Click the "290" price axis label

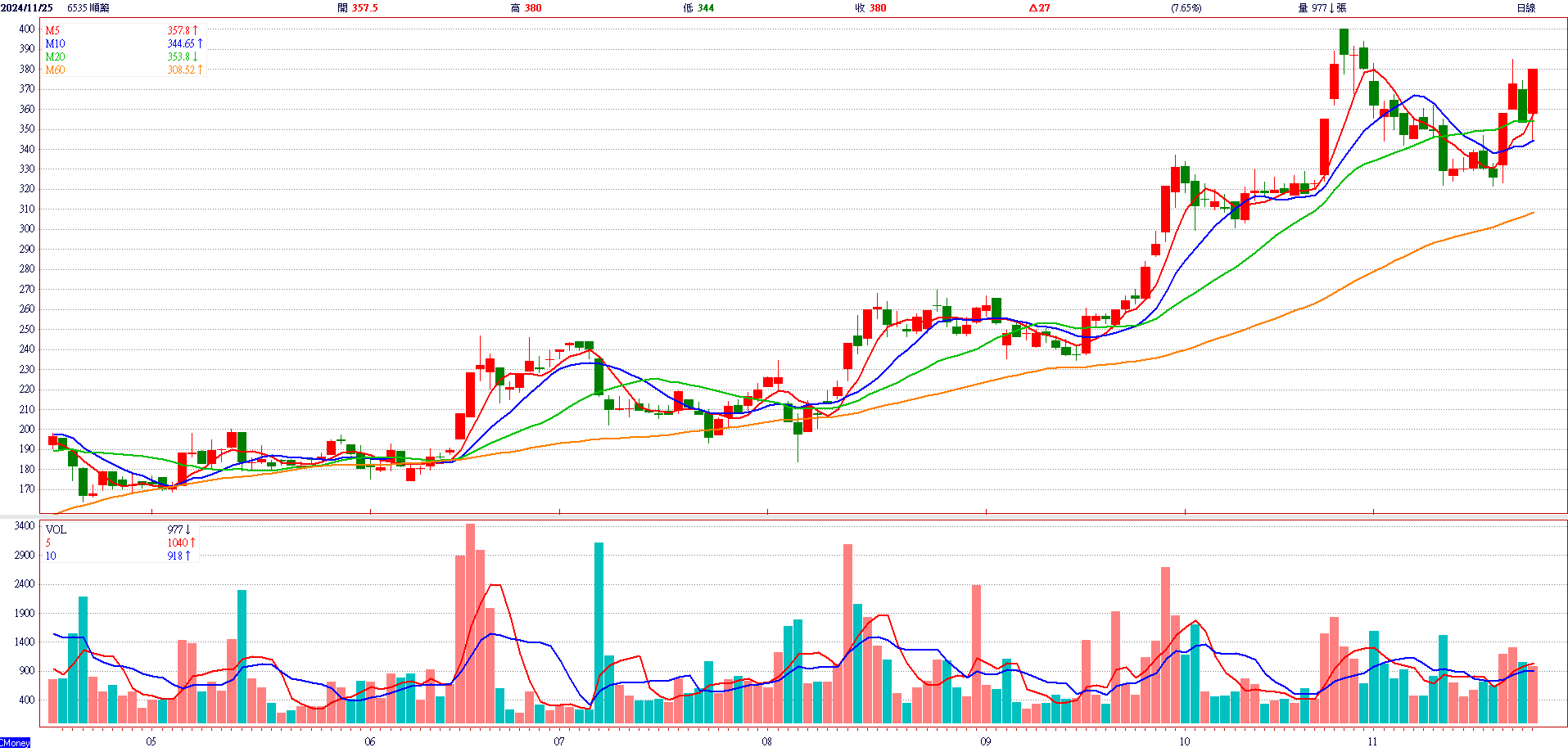(27, 249)
